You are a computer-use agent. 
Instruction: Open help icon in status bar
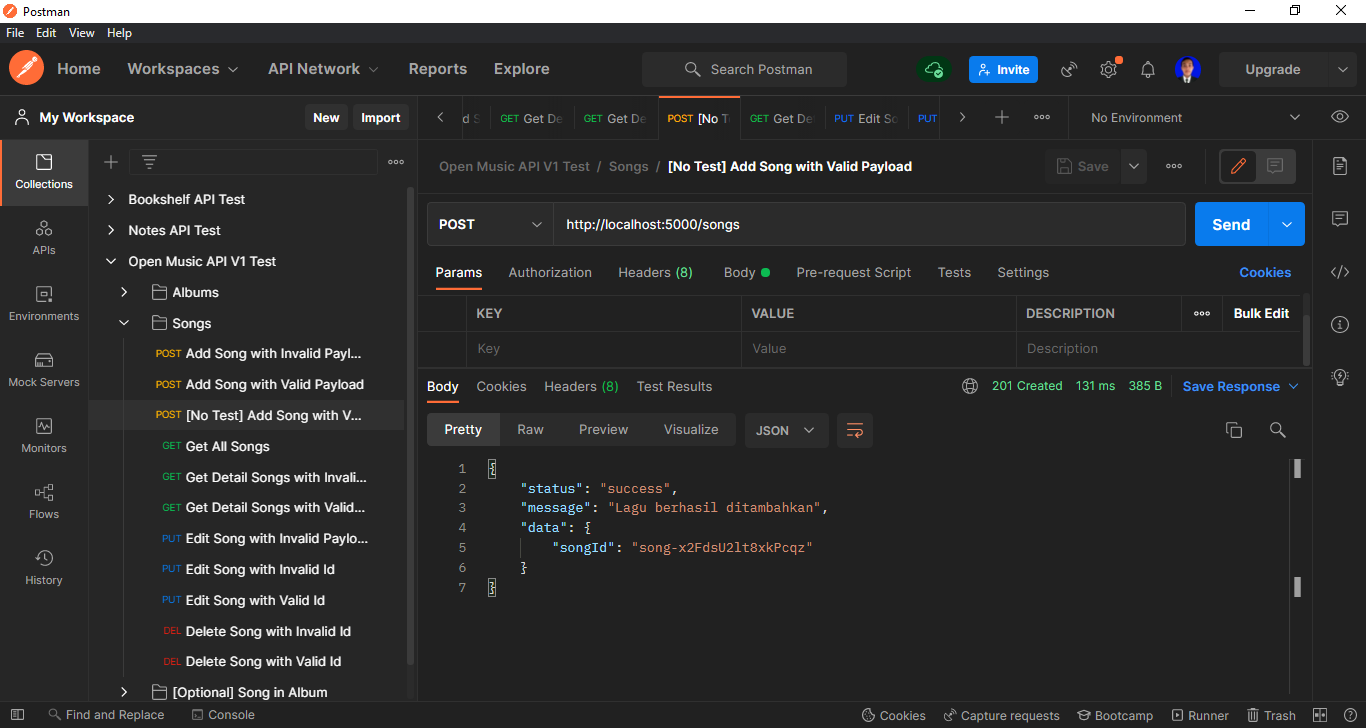coord(1348,715)
